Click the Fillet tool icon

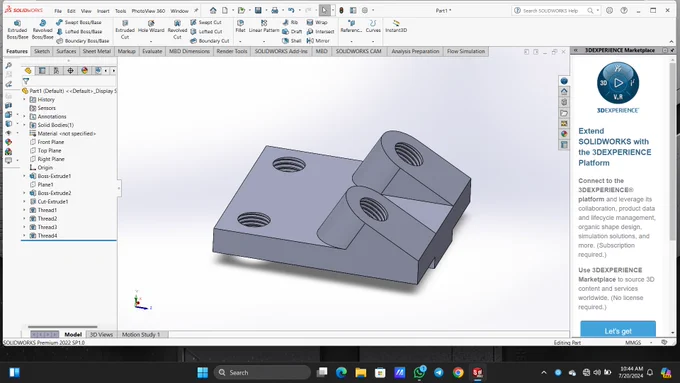240,26
